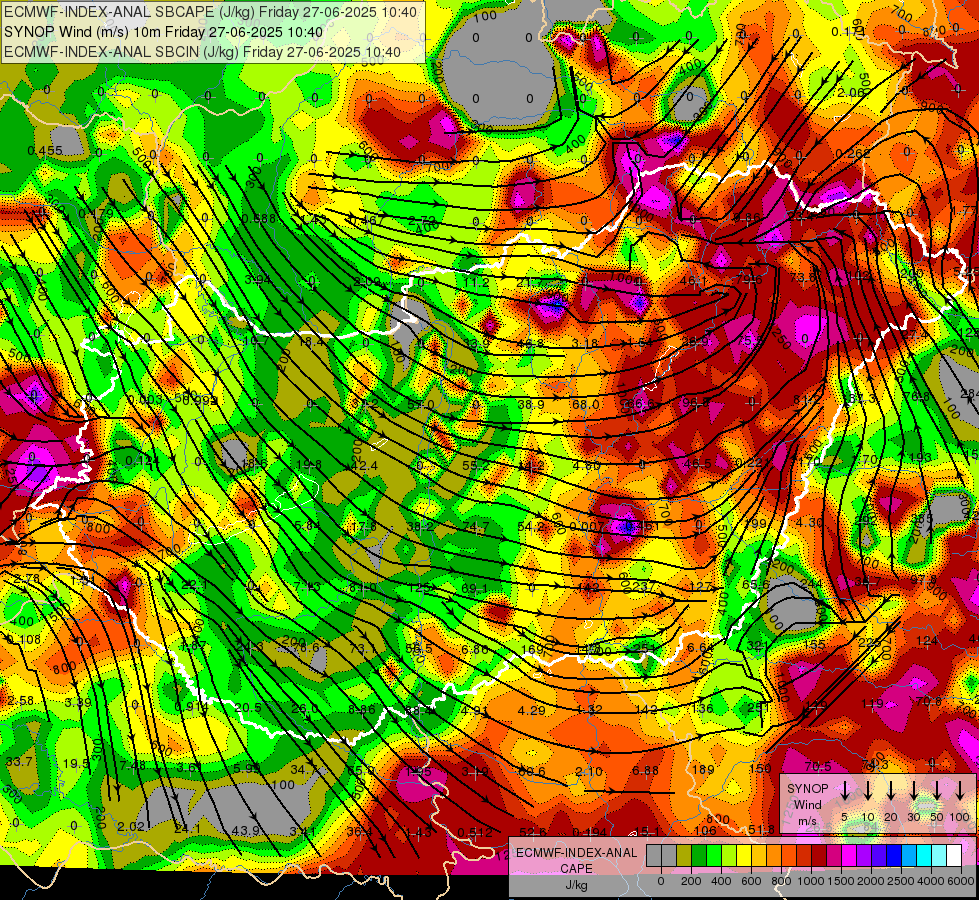Screen dimensions: 979x900
Task: Click the map value 42.4
Action: 365,465
